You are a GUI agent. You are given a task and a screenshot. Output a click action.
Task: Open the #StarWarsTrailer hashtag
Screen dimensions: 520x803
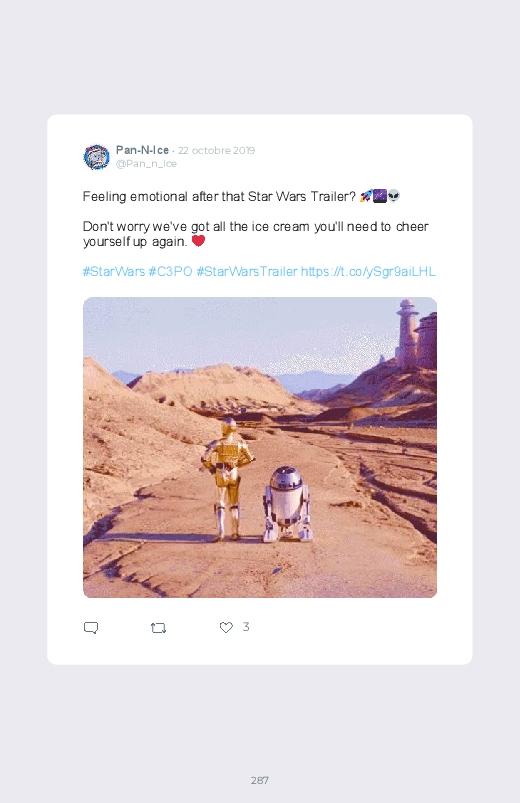pos(247,271)
